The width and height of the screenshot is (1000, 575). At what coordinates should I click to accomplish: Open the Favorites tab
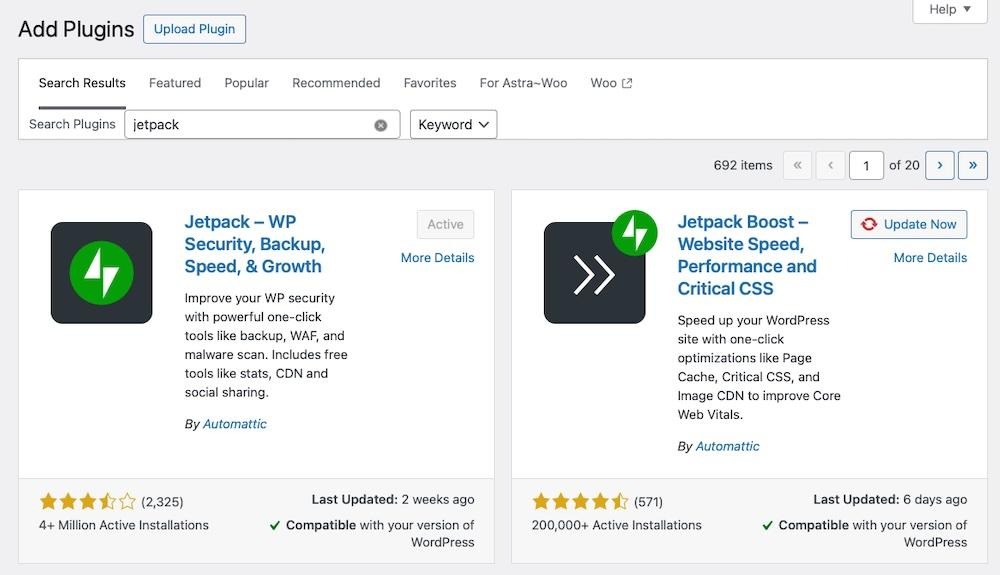click(430, 83)
